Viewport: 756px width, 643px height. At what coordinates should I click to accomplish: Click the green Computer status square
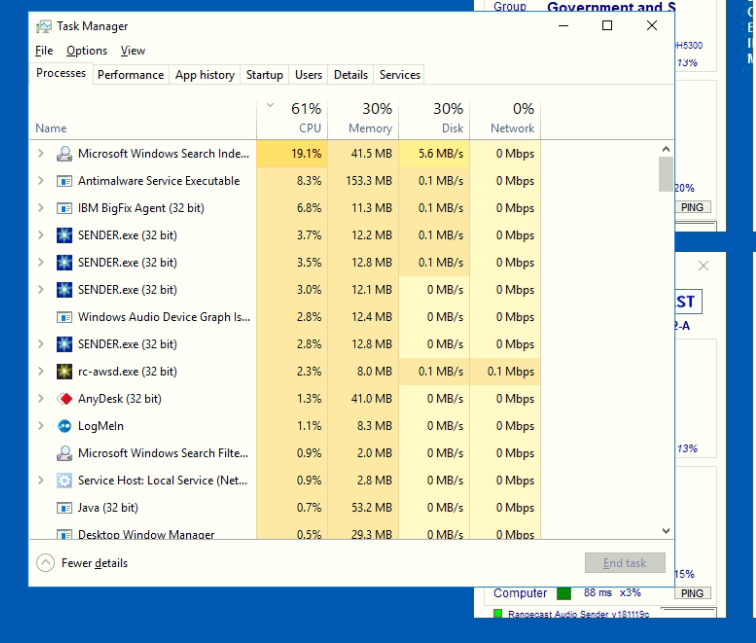(x=564, y=593)
